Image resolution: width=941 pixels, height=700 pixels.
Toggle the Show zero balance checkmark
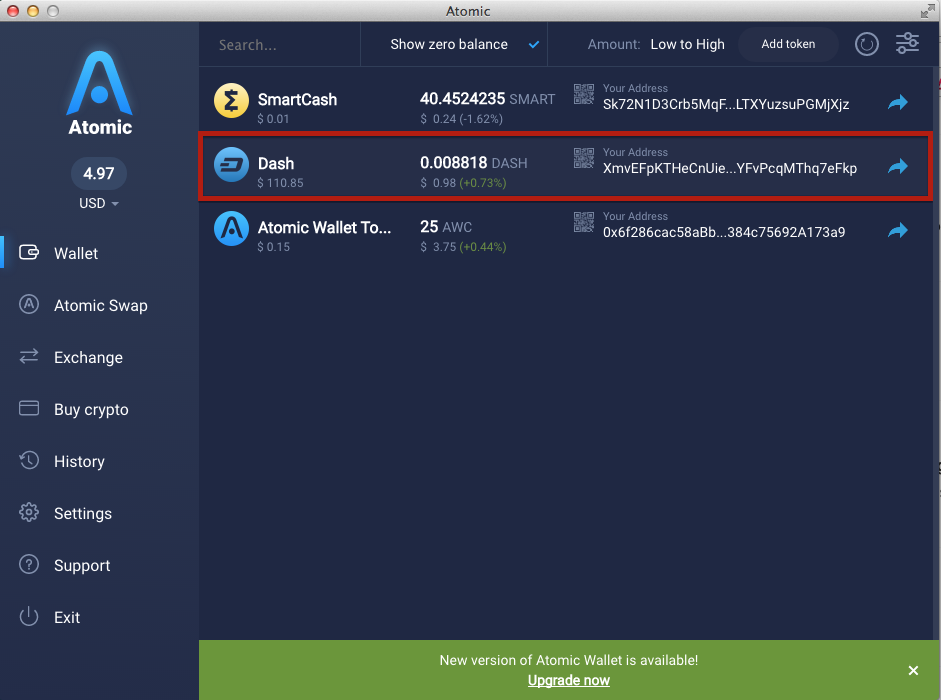click(534, 44)
